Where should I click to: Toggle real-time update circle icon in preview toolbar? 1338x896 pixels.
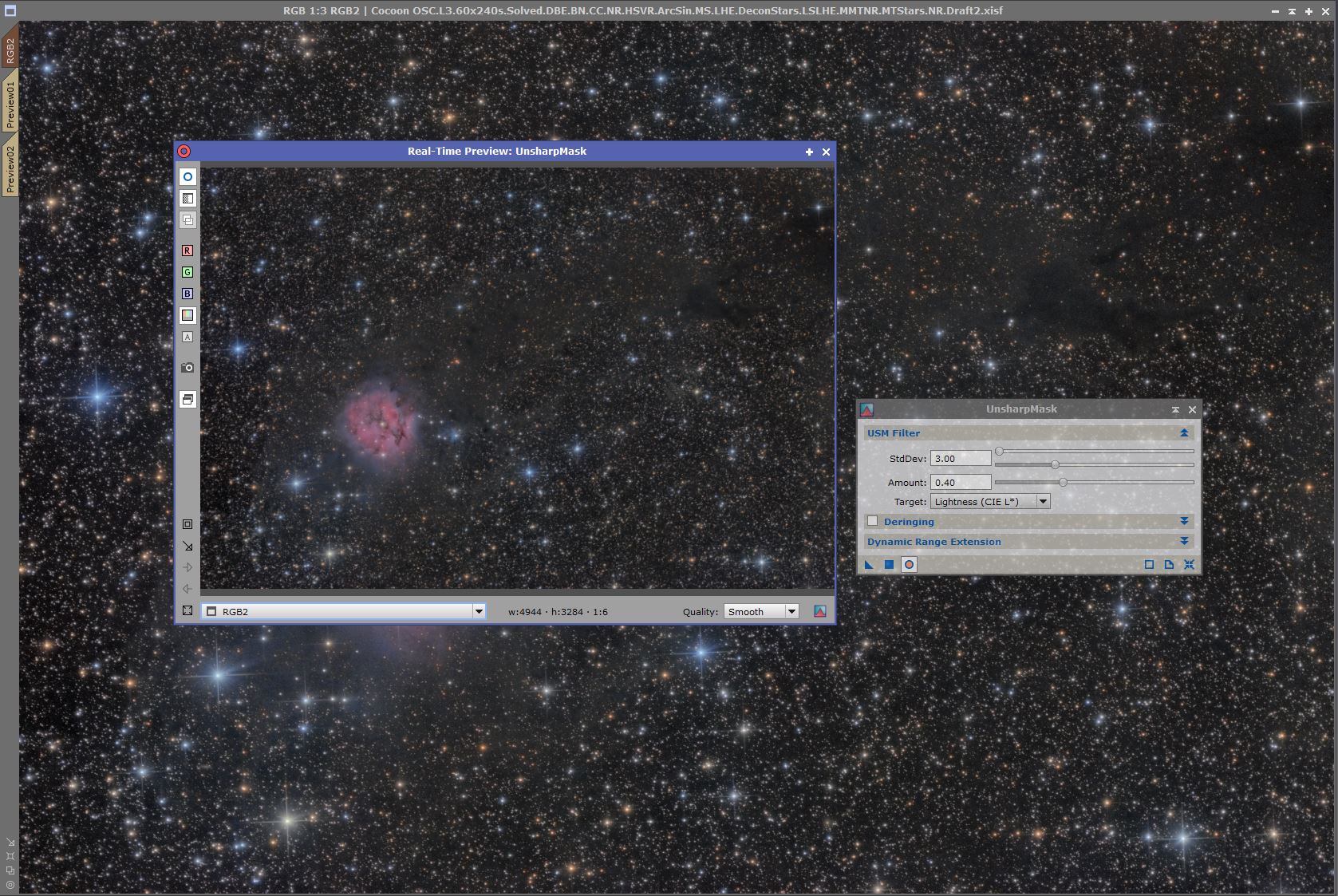(187, 177)
